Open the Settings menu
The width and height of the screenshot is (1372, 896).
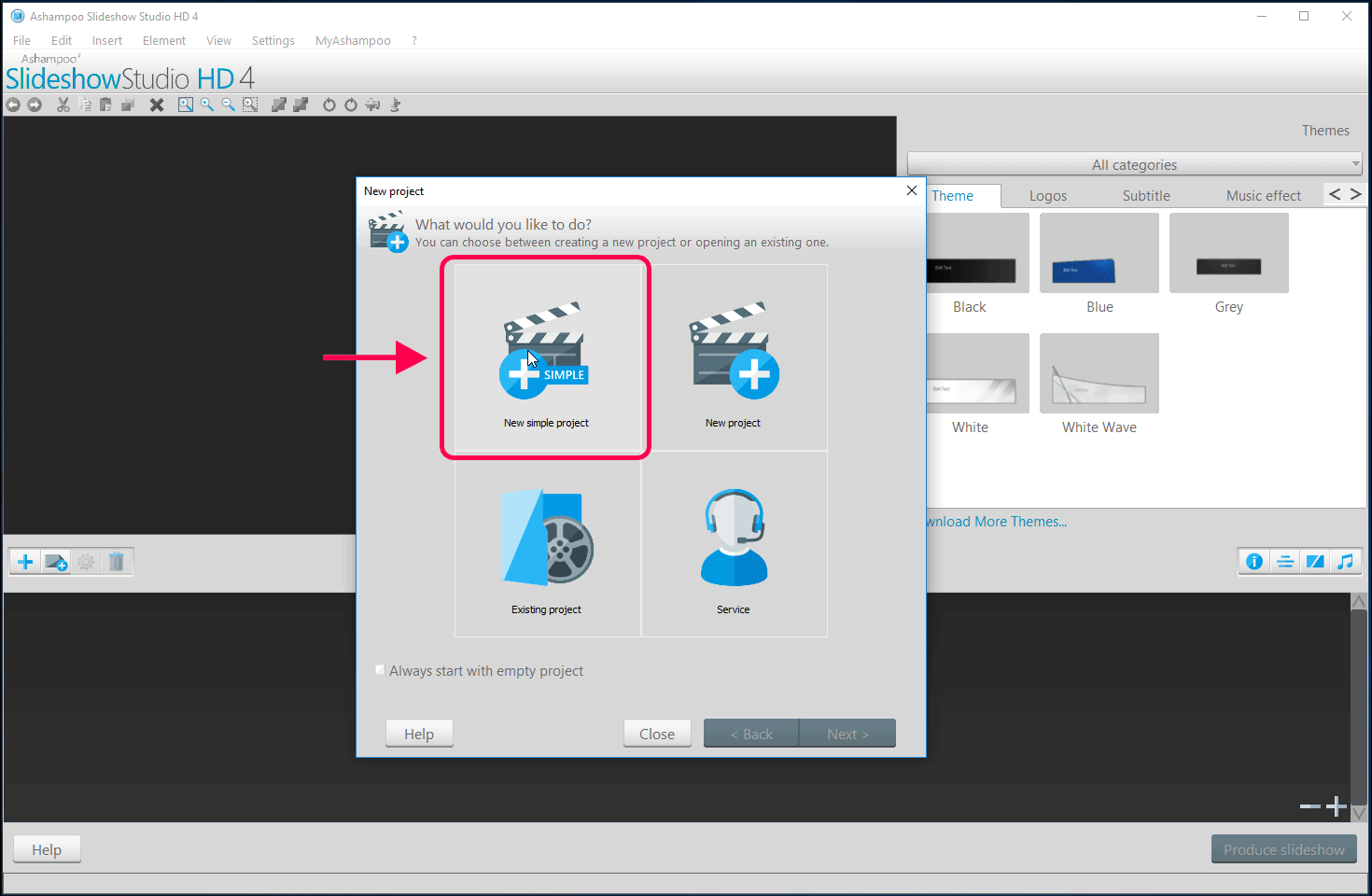pos(273,40)
